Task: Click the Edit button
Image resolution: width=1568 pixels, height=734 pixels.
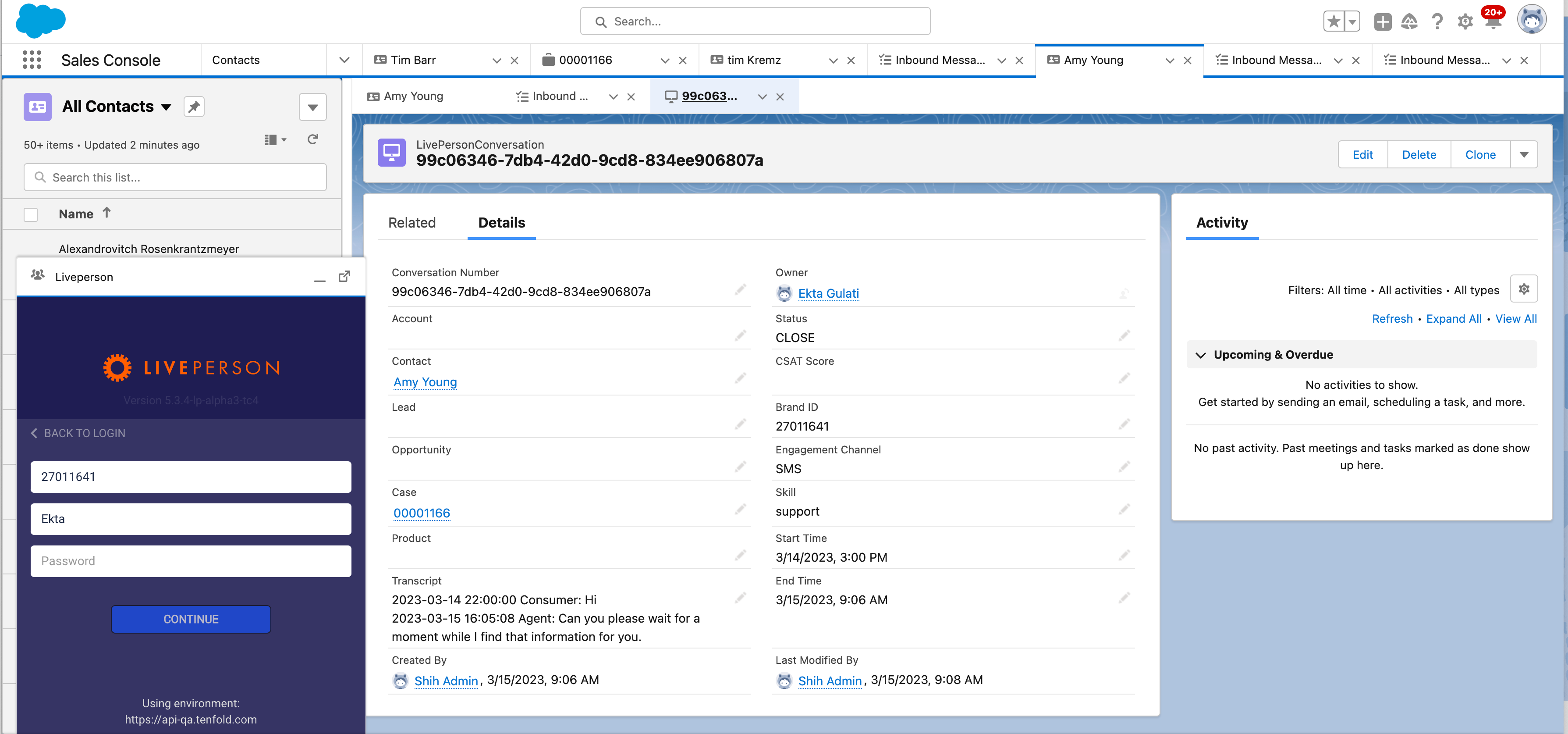Action: (x=1362, y=155)
